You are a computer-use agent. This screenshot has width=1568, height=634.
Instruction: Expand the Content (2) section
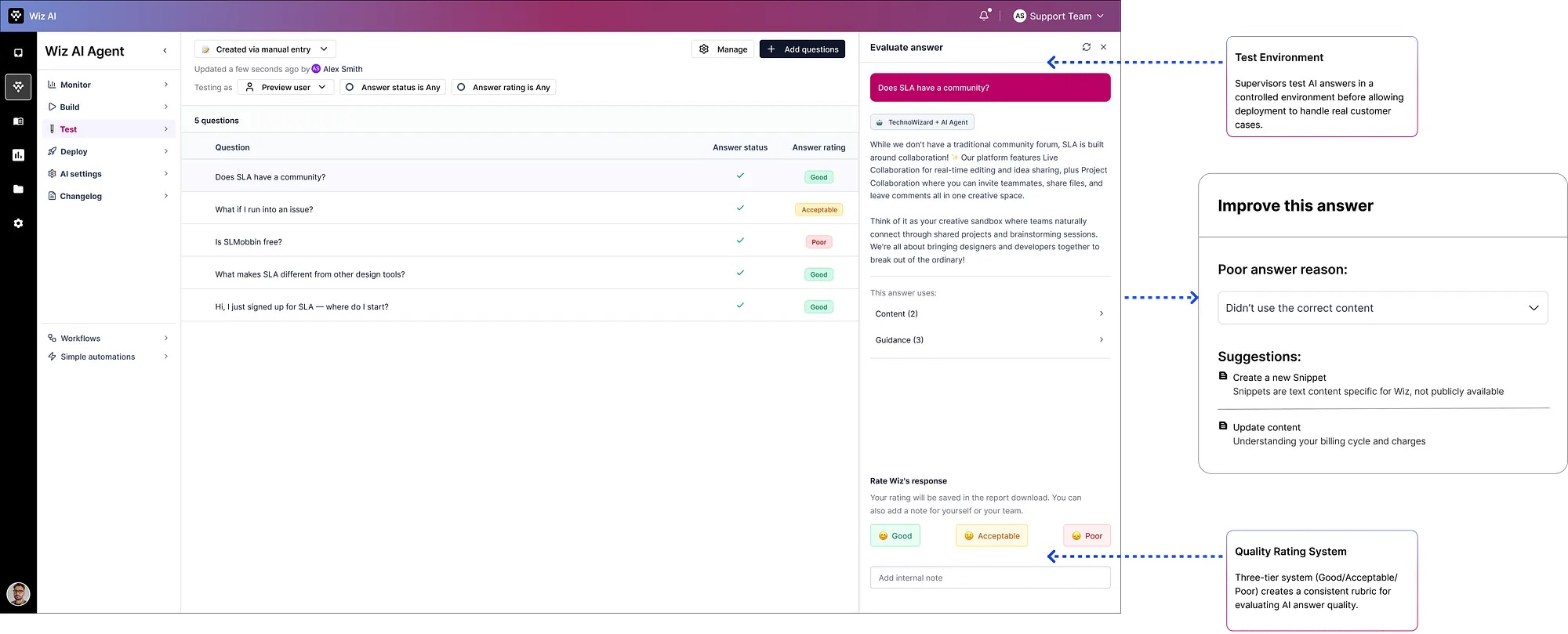990,313
